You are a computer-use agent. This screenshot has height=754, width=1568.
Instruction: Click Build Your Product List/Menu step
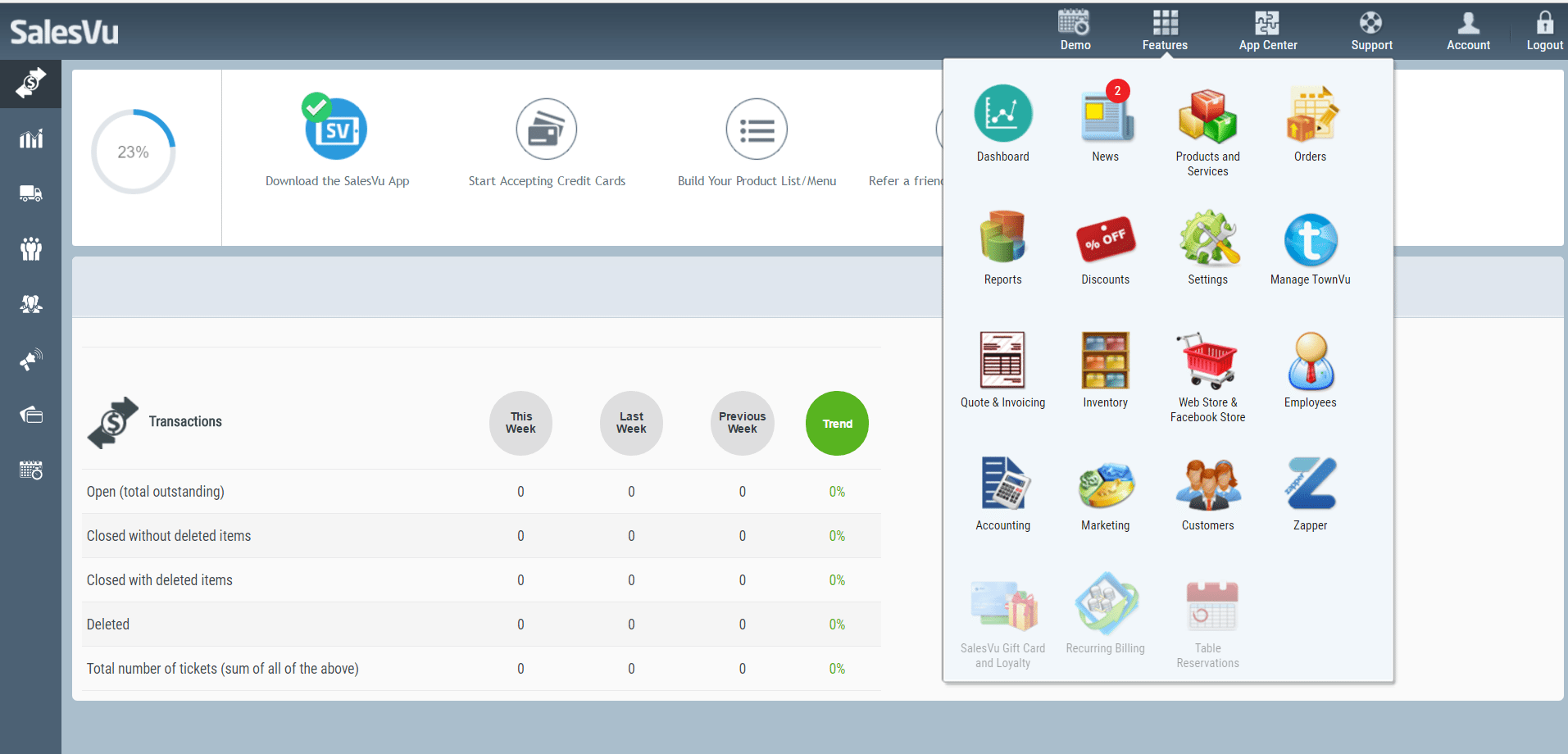(x=757, y=181)
